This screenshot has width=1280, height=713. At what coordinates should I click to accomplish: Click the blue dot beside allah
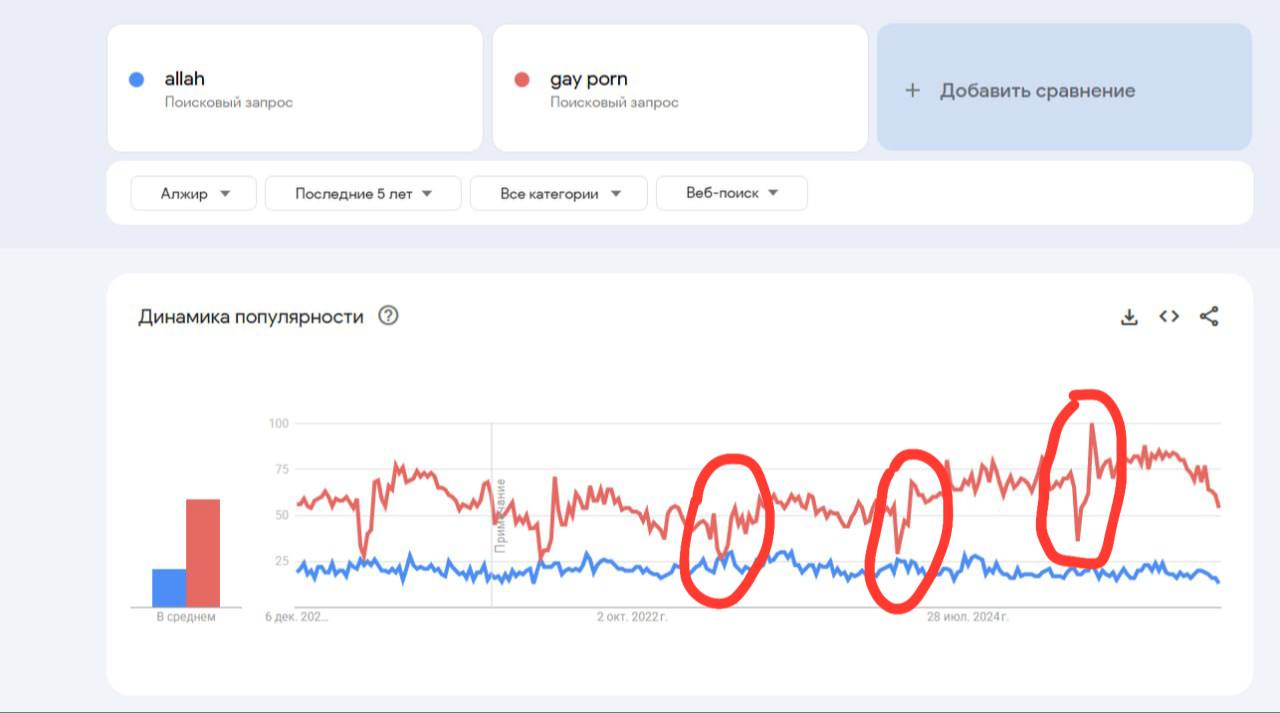[137, 80]
